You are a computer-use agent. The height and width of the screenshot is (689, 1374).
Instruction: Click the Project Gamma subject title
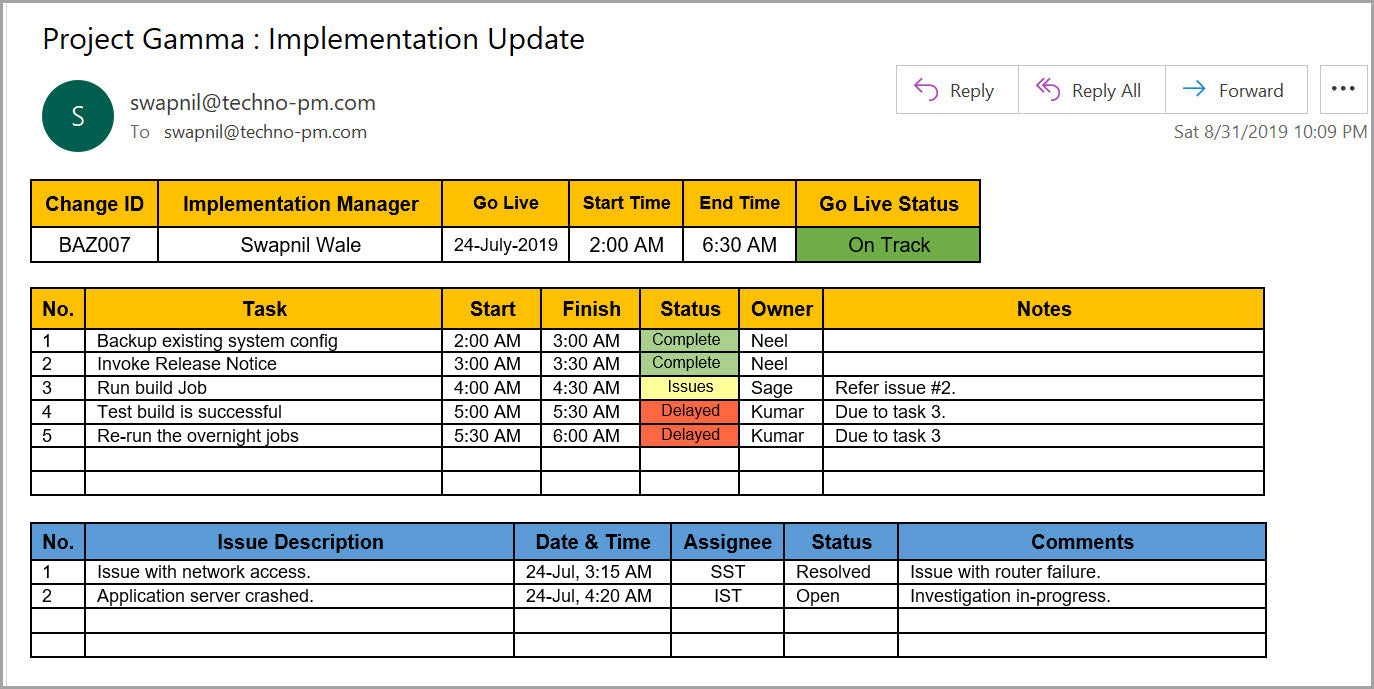(x=312, y=39)
